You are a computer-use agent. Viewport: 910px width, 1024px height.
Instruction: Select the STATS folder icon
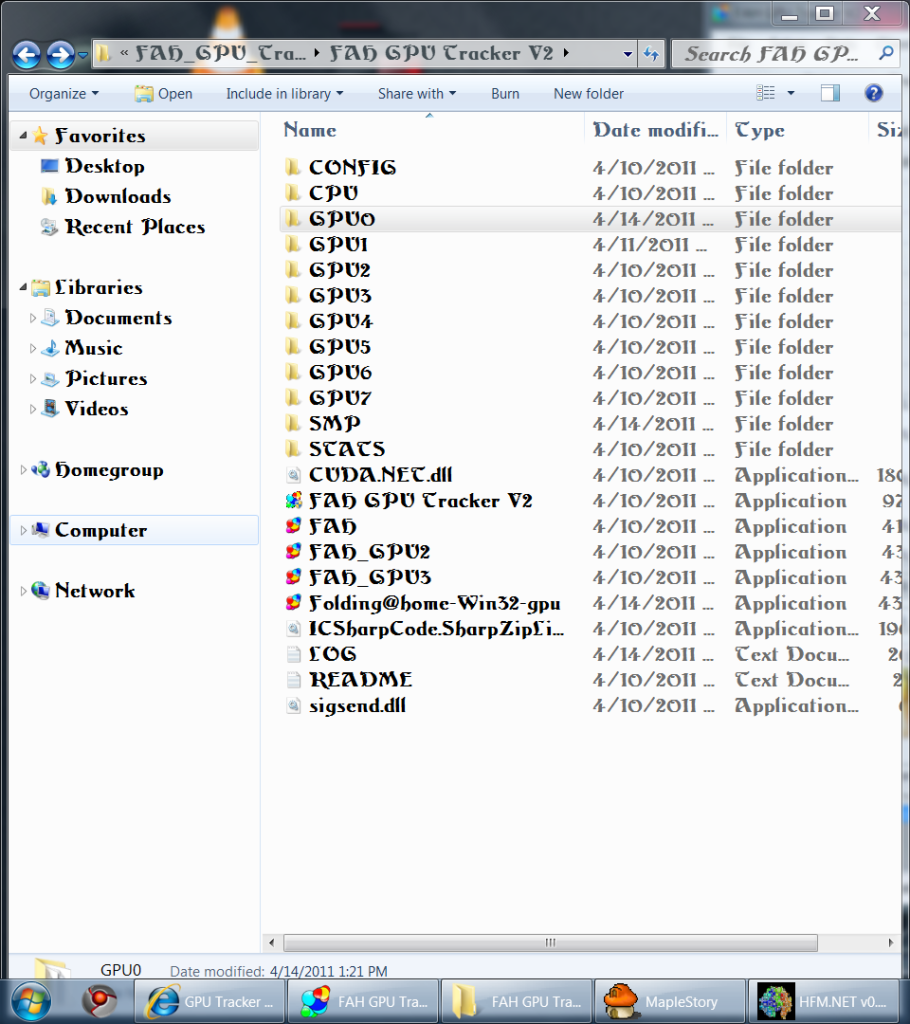(x=293, y=449)
